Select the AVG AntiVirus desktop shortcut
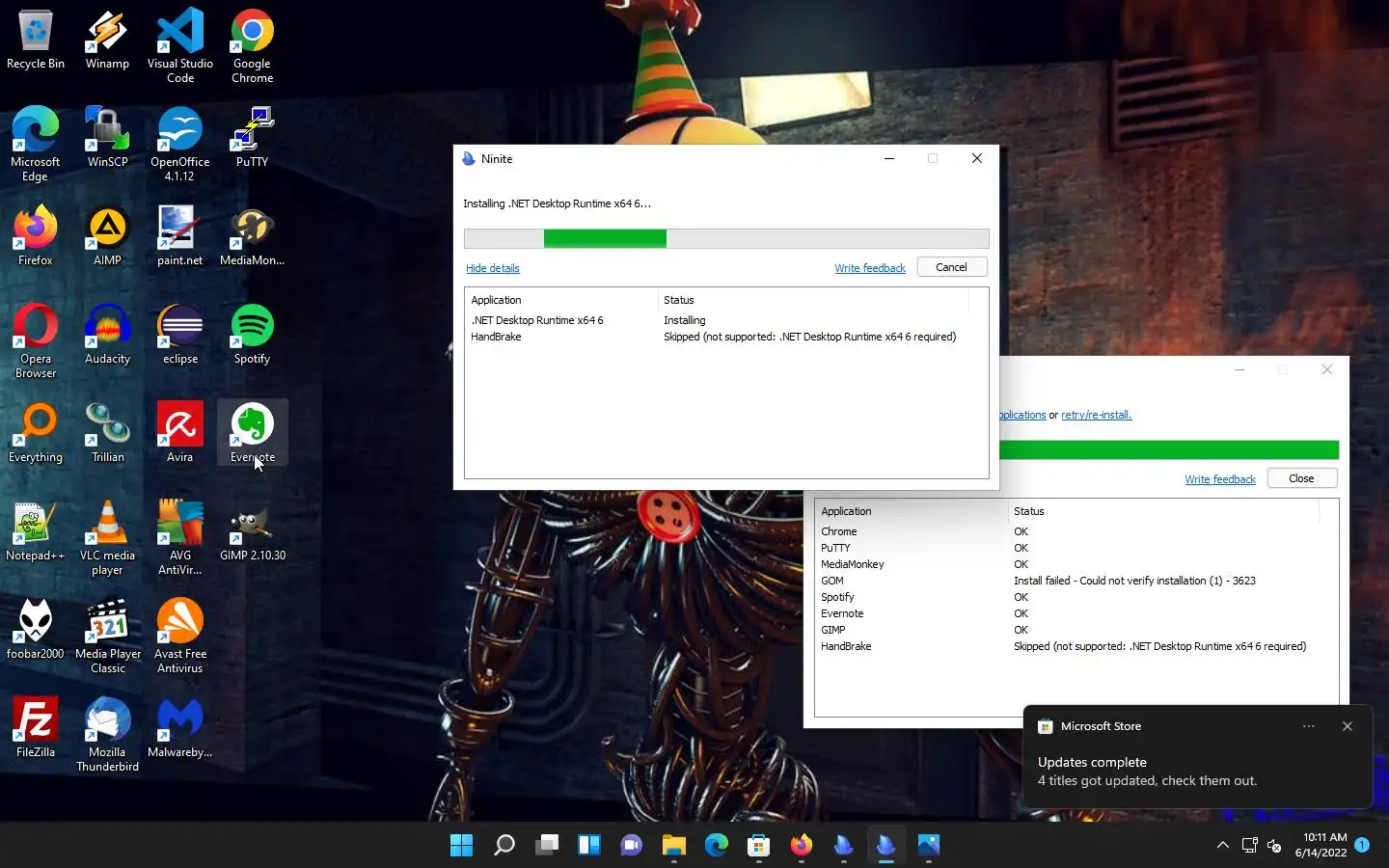Image resolution: width=1389 pixels, height=868 pixels. click(x=180, y=538)
